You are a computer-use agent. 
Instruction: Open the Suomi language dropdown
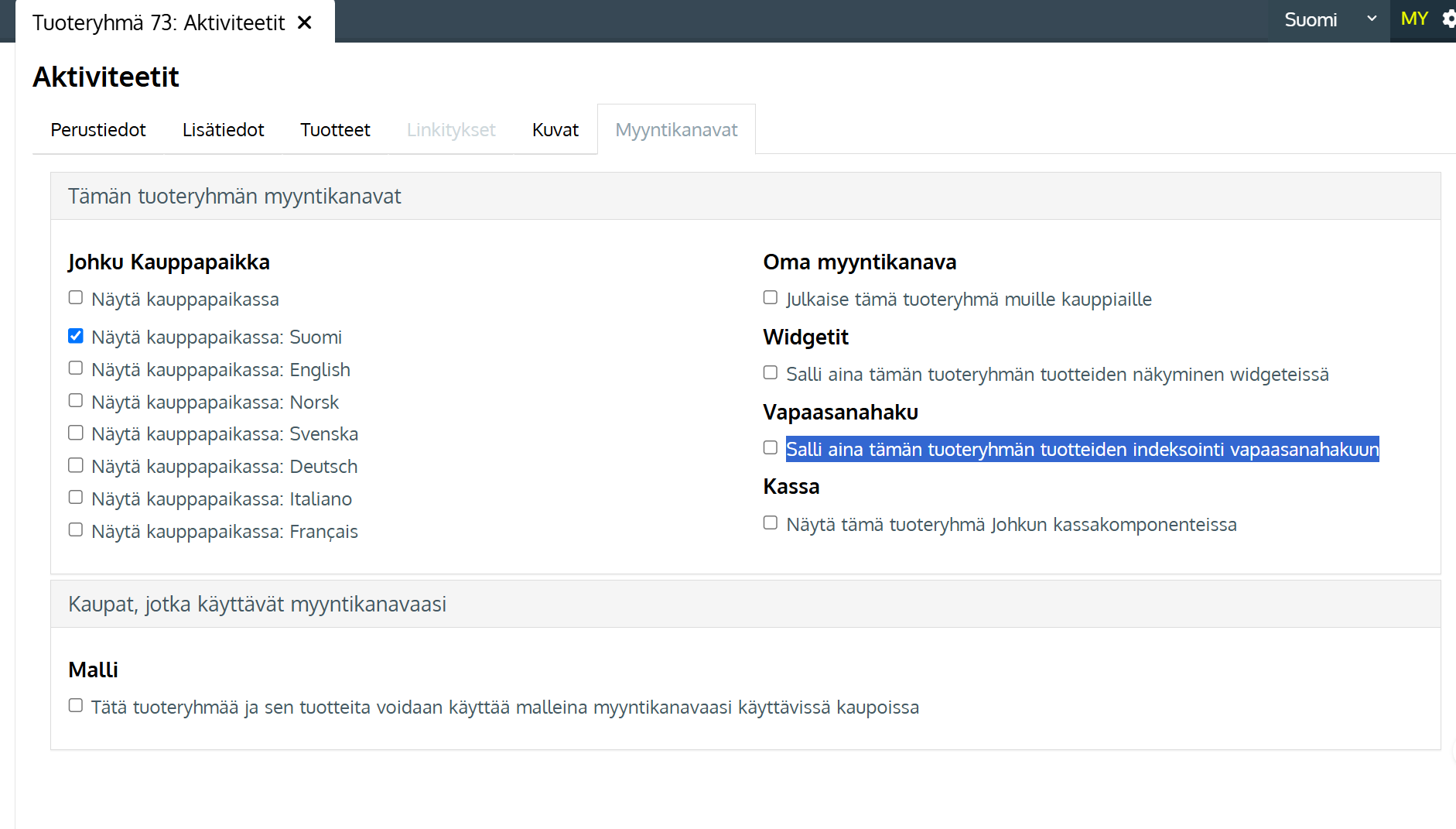[x=1328, y=20]
